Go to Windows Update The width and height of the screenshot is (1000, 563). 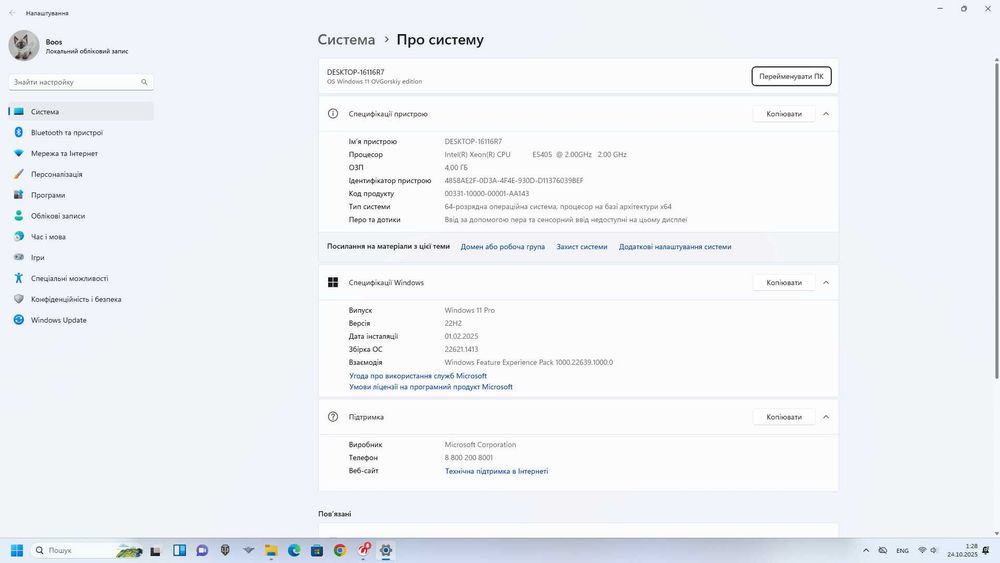(x=81, y=320)
